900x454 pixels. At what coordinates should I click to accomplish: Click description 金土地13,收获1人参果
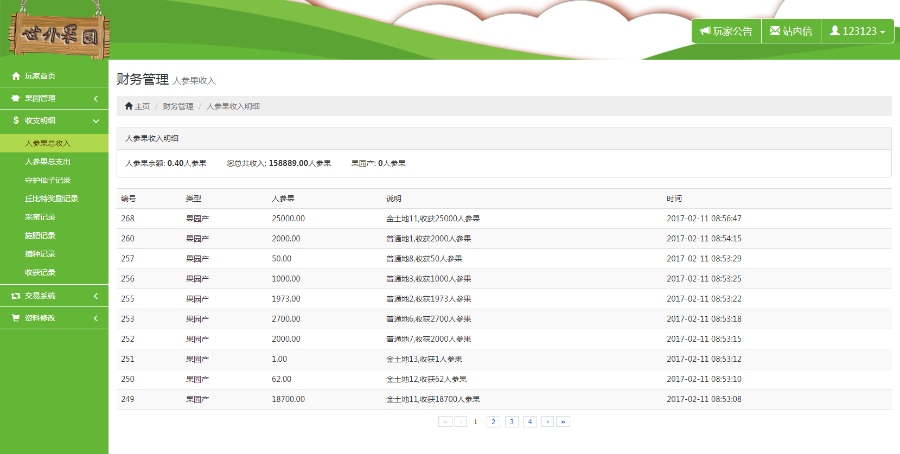[424, 359]
